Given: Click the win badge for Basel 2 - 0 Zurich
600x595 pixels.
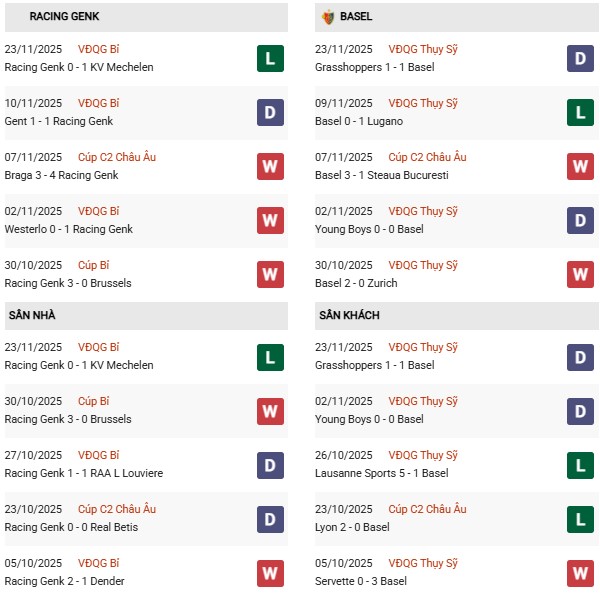Looking at the screenshot, I should 581,274.
